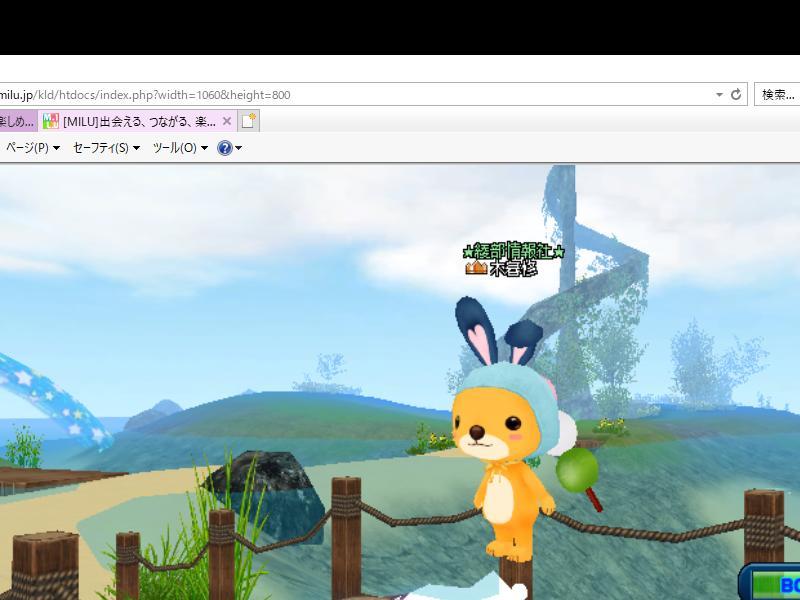Close the [MILU] browser tab
Screen dimensions: 800x600
point(227,121)
